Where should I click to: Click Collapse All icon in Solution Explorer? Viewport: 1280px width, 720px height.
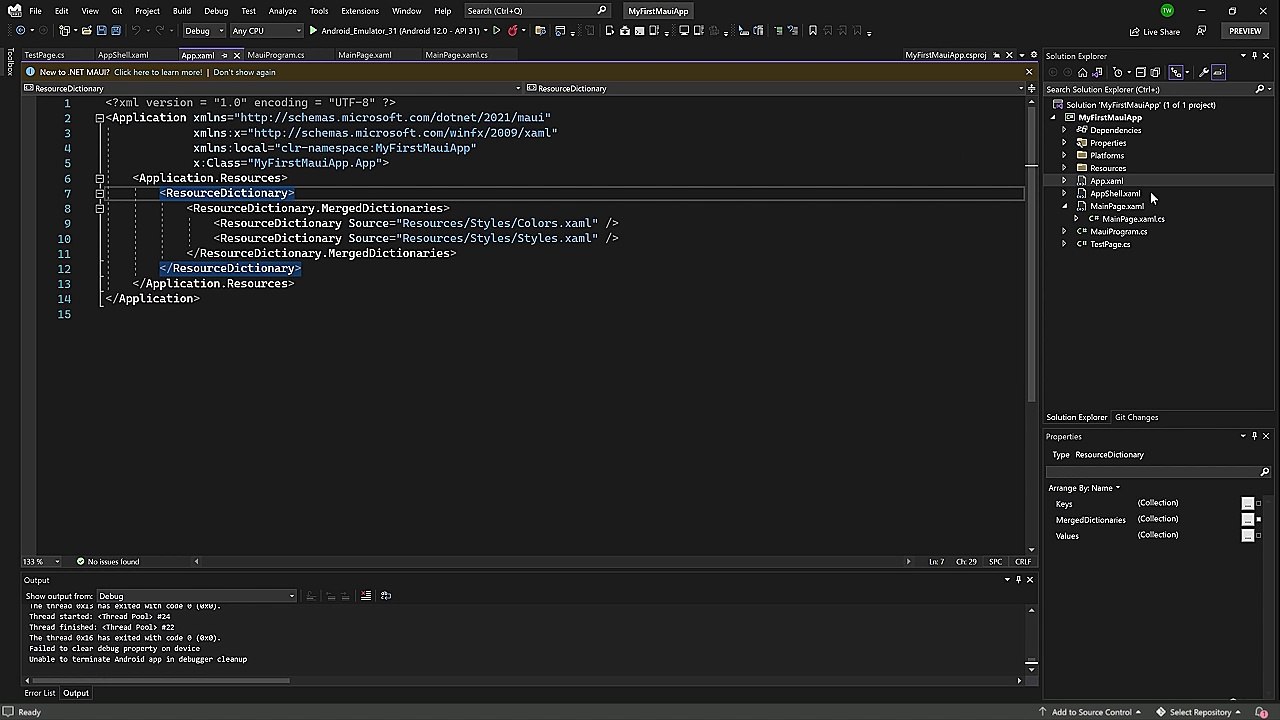[1140, 73]
